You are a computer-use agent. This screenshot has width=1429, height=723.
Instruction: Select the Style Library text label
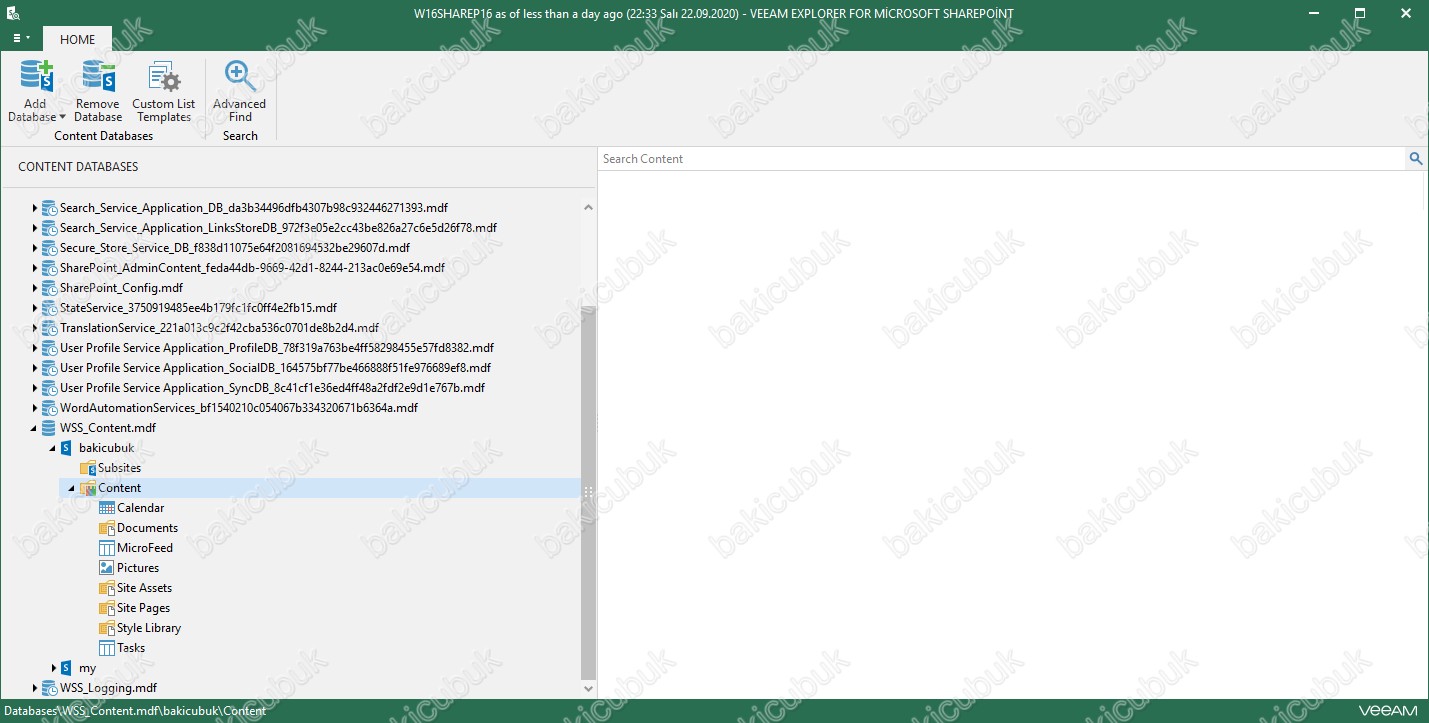point(149,628)
